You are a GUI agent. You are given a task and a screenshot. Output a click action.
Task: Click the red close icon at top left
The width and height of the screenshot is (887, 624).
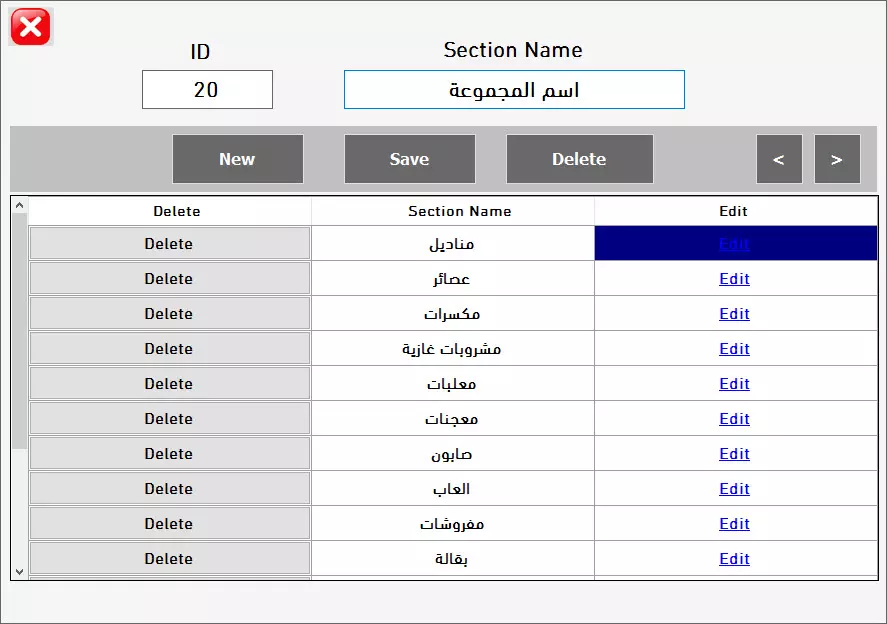[x=29, y=27]
